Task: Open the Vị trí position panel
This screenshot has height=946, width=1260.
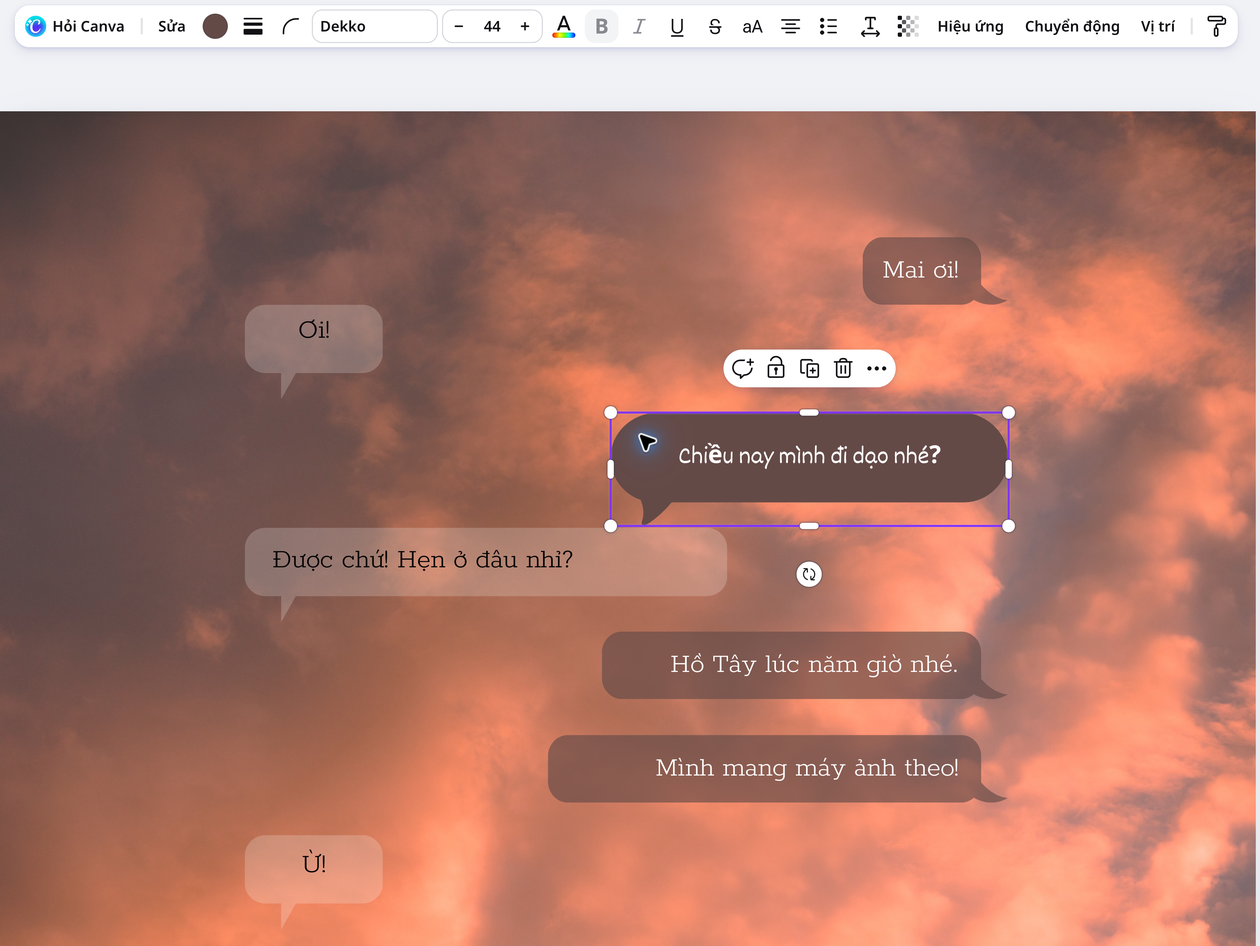Action: coord(1158,26)
